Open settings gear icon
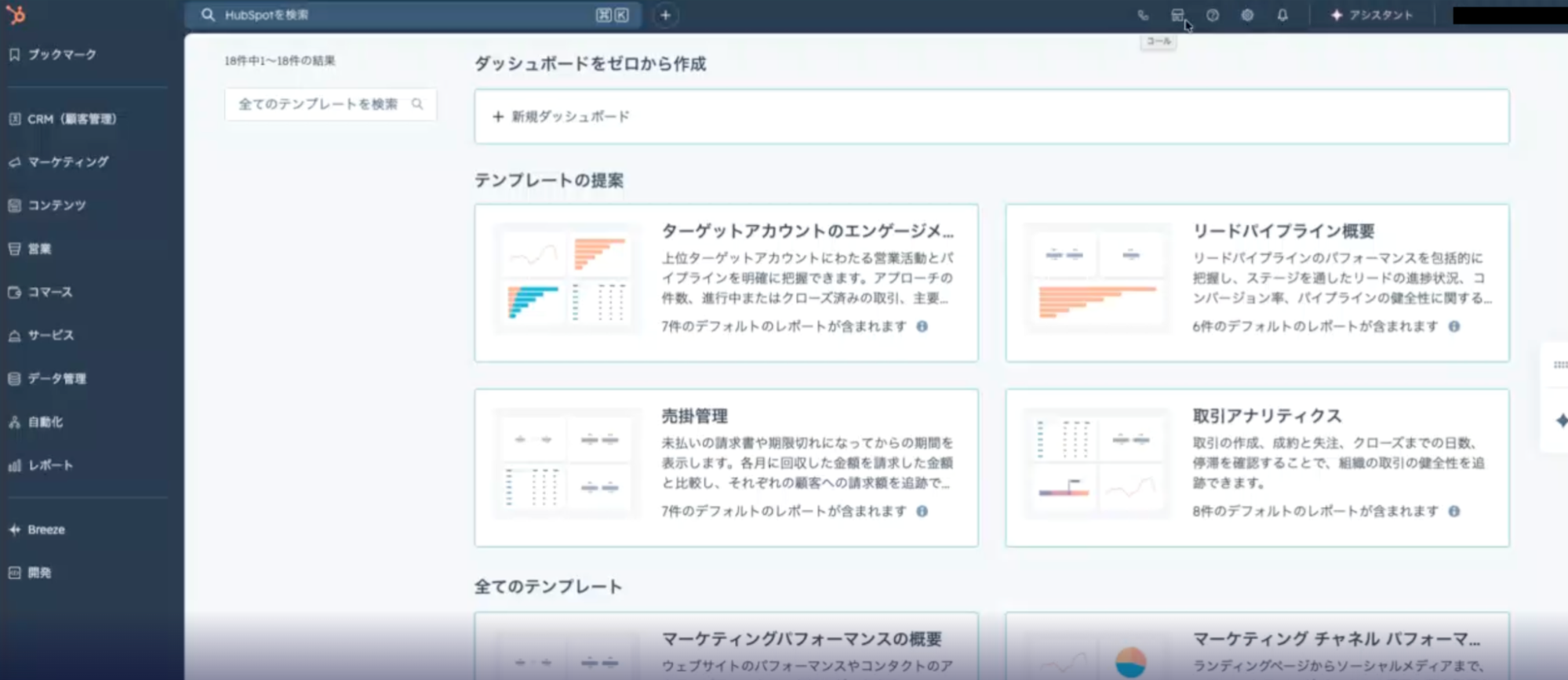1568x680 pixels. 1247,15
